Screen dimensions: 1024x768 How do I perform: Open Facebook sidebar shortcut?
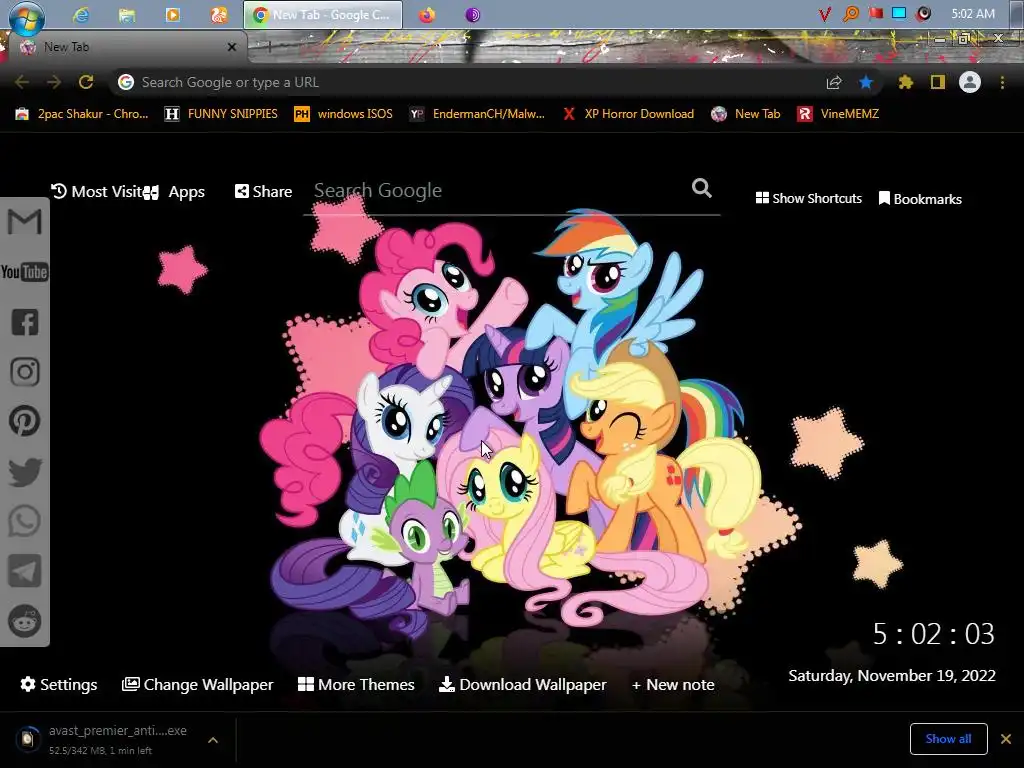pyautogui.click(x=25, y=322)
